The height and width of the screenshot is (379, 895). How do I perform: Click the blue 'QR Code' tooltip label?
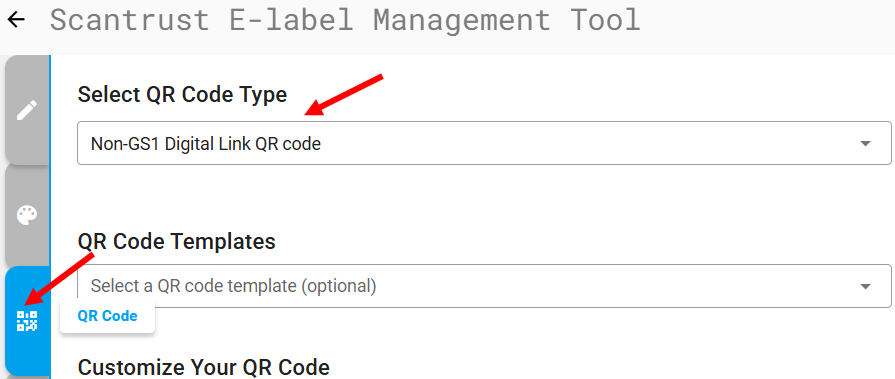pos(107,316)
